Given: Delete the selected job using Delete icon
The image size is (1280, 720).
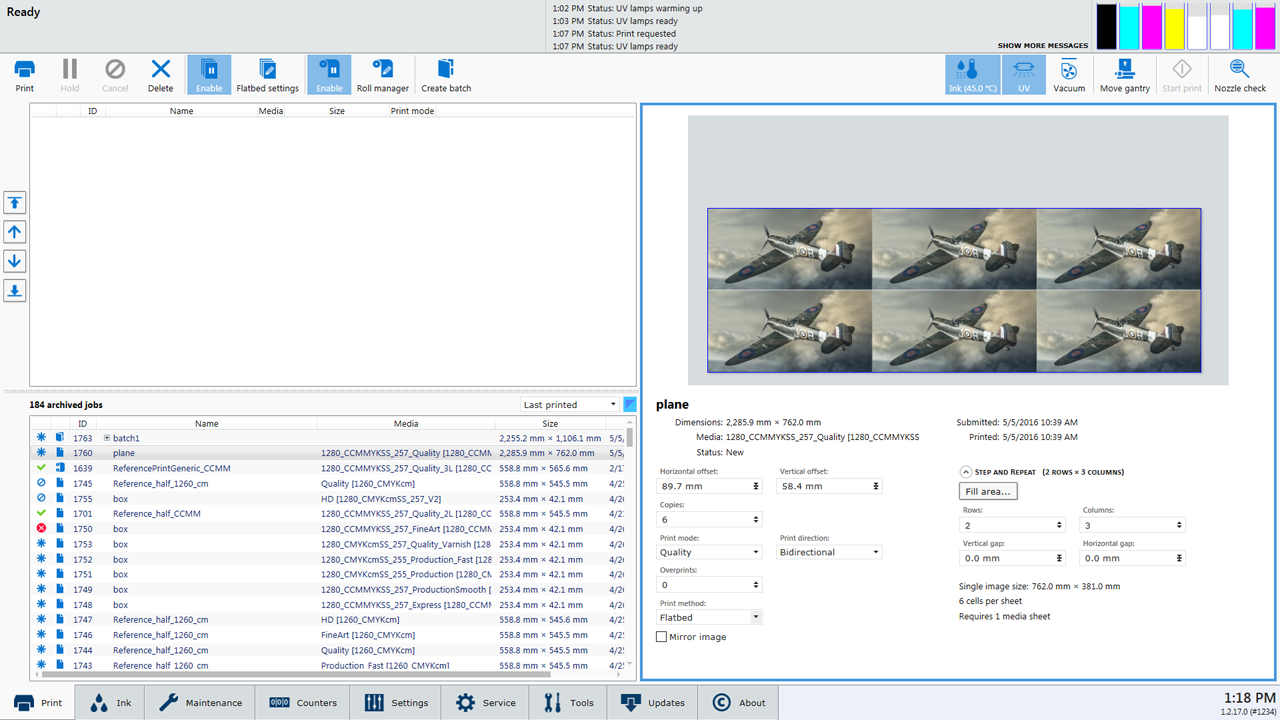Looking at the screenshot, I should tap(161, 75).
